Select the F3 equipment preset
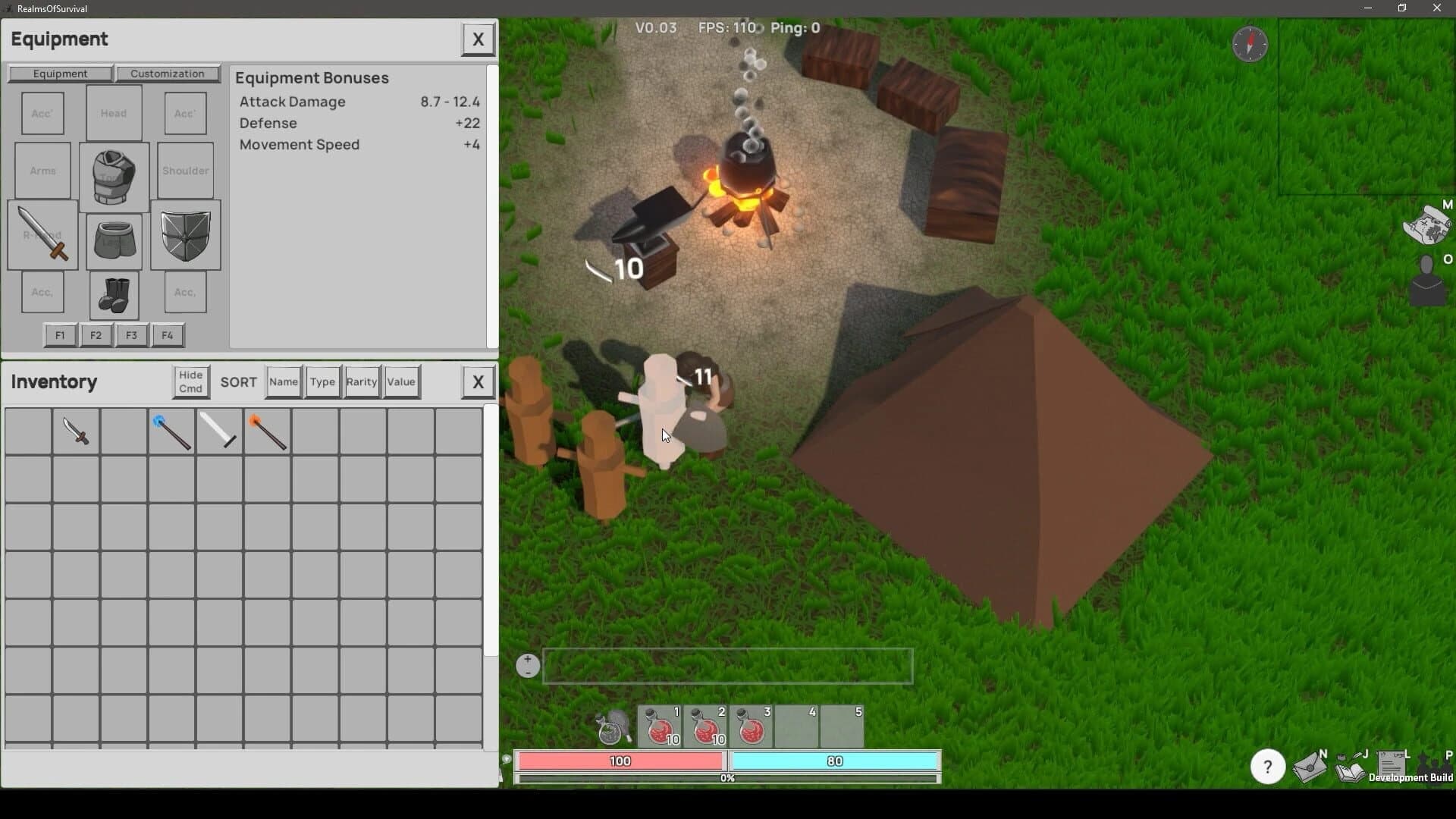 click(131, 335)
